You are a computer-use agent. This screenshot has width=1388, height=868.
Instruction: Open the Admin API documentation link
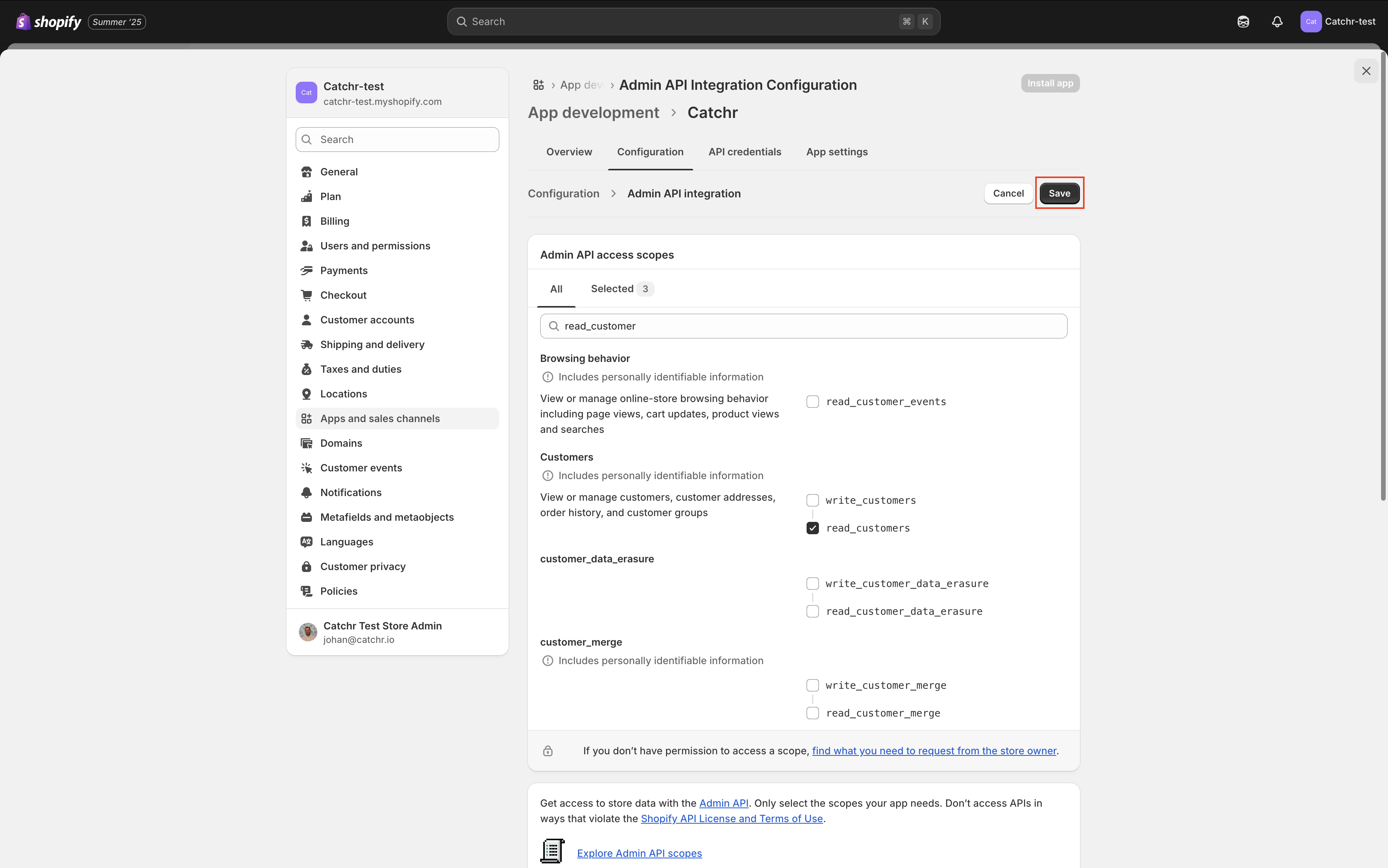[x=724, y=803]
